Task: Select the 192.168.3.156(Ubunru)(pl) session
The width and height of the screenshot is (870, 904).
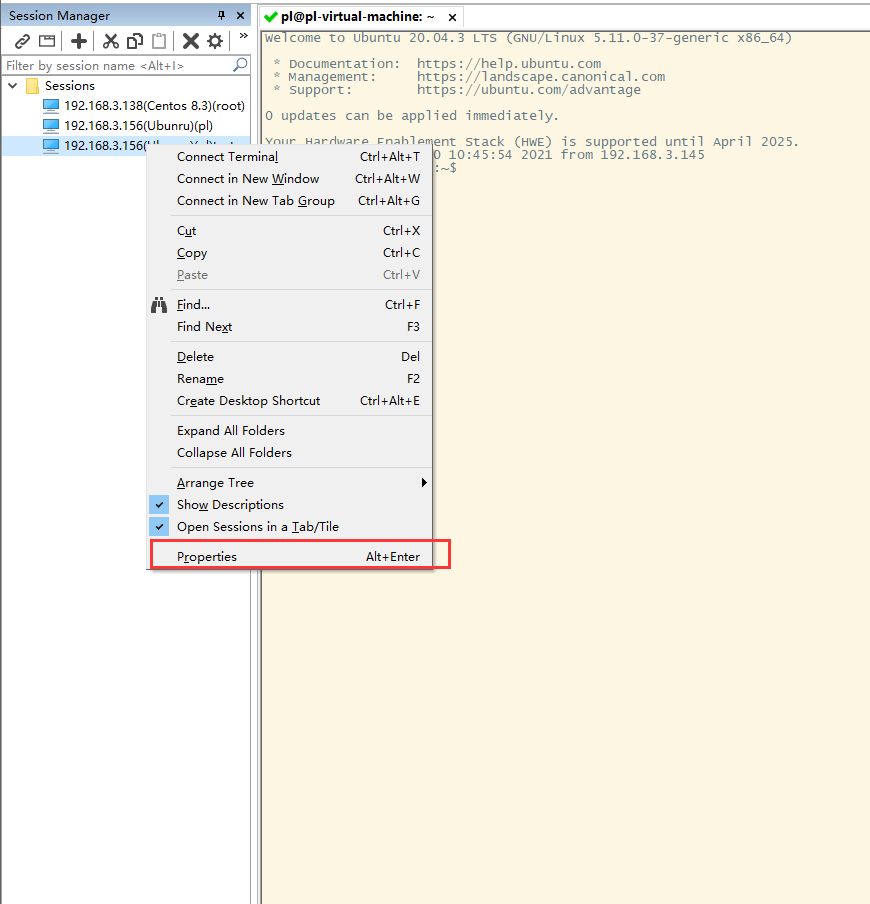Action: (x=138, y=126)
